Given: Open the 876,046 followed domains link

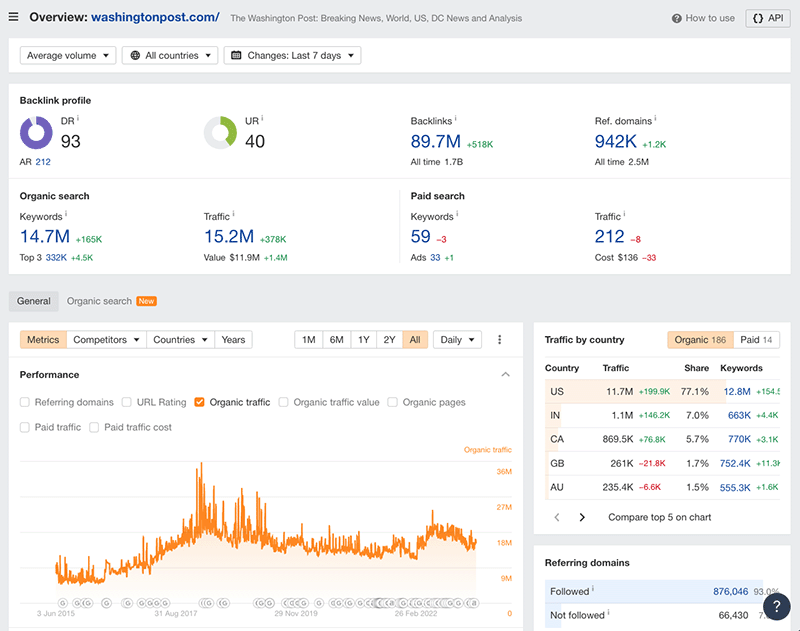Looking at the screenshot, I should pos(730,592).
